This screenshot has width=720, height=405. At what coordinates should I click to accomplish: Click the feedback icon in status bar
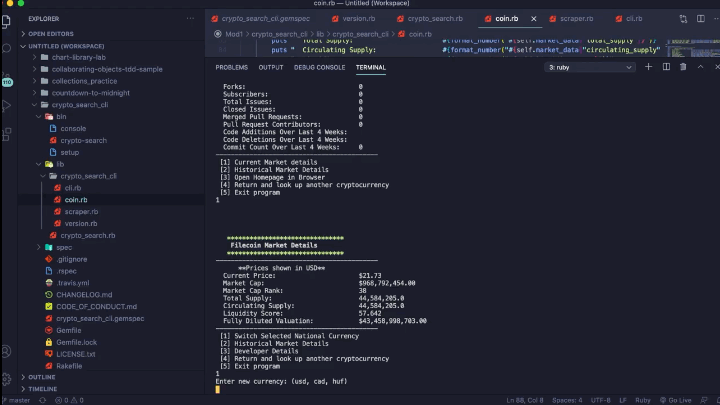click(703, 400)
